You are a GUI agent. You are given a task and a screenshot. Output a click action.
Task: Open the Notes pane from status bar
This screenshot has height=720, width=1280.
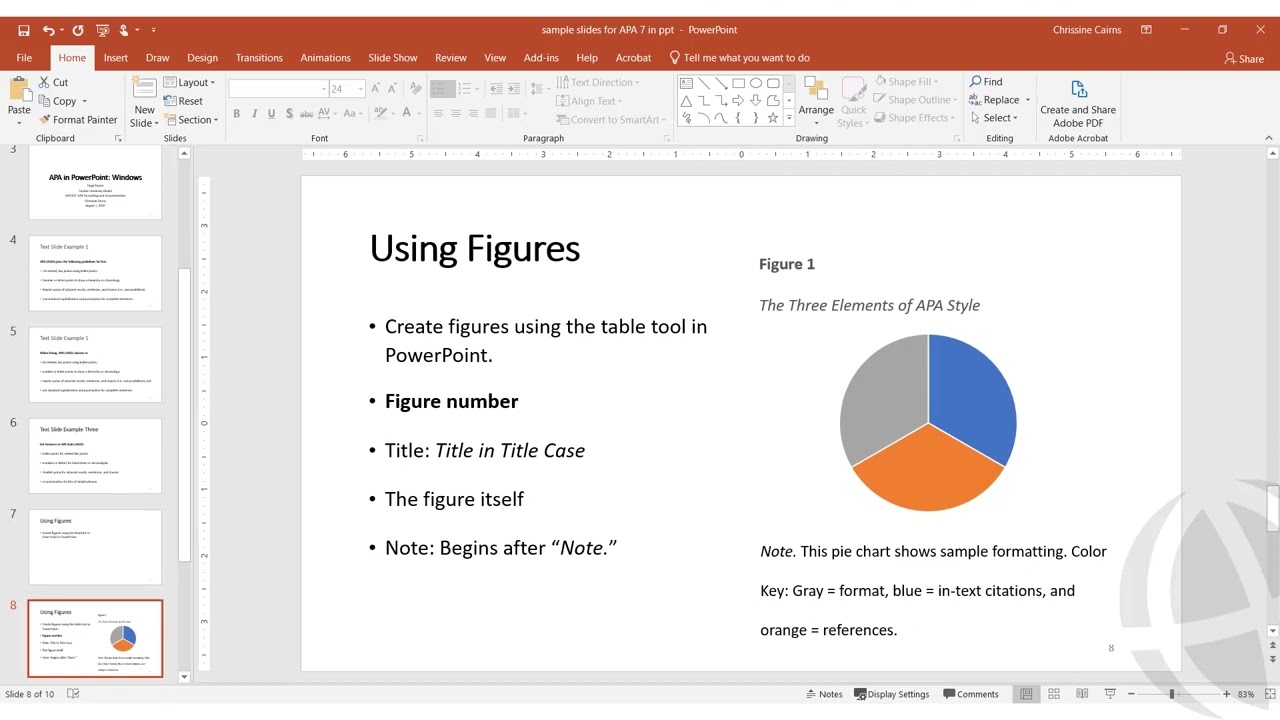click(823, 694)
